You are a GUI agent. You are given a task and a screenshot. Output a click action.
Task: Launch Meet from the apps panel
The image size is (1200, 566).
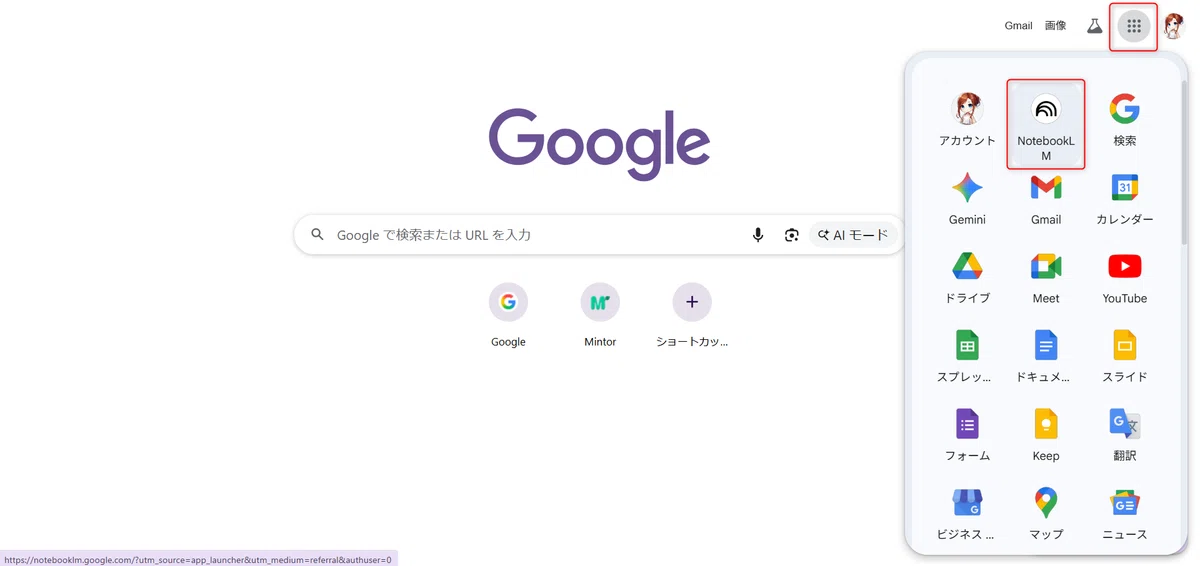1046,278
